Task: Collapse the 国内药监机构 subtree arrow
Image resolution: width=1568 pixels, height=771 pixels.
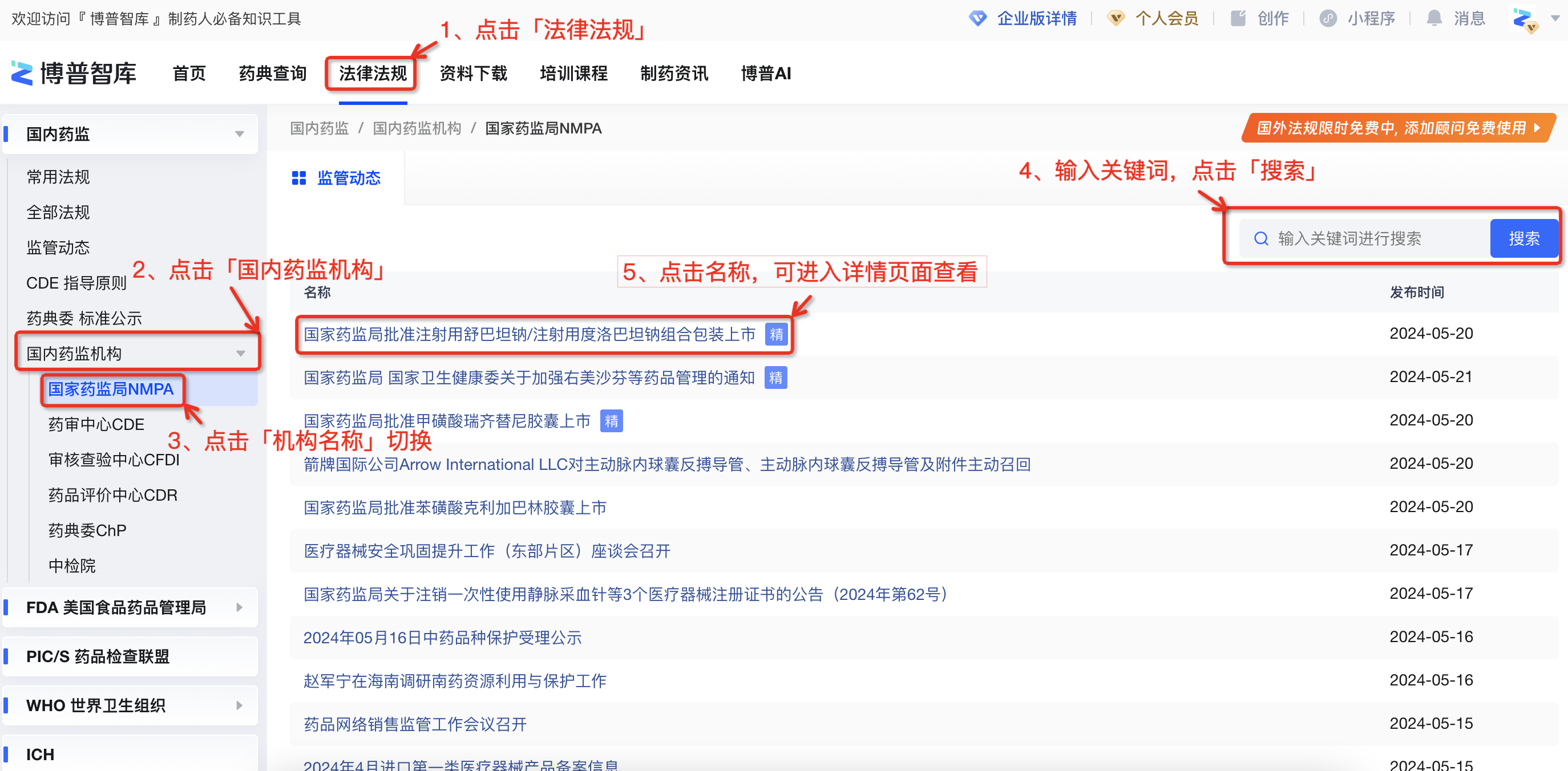Action: click(x=241, y=354)
